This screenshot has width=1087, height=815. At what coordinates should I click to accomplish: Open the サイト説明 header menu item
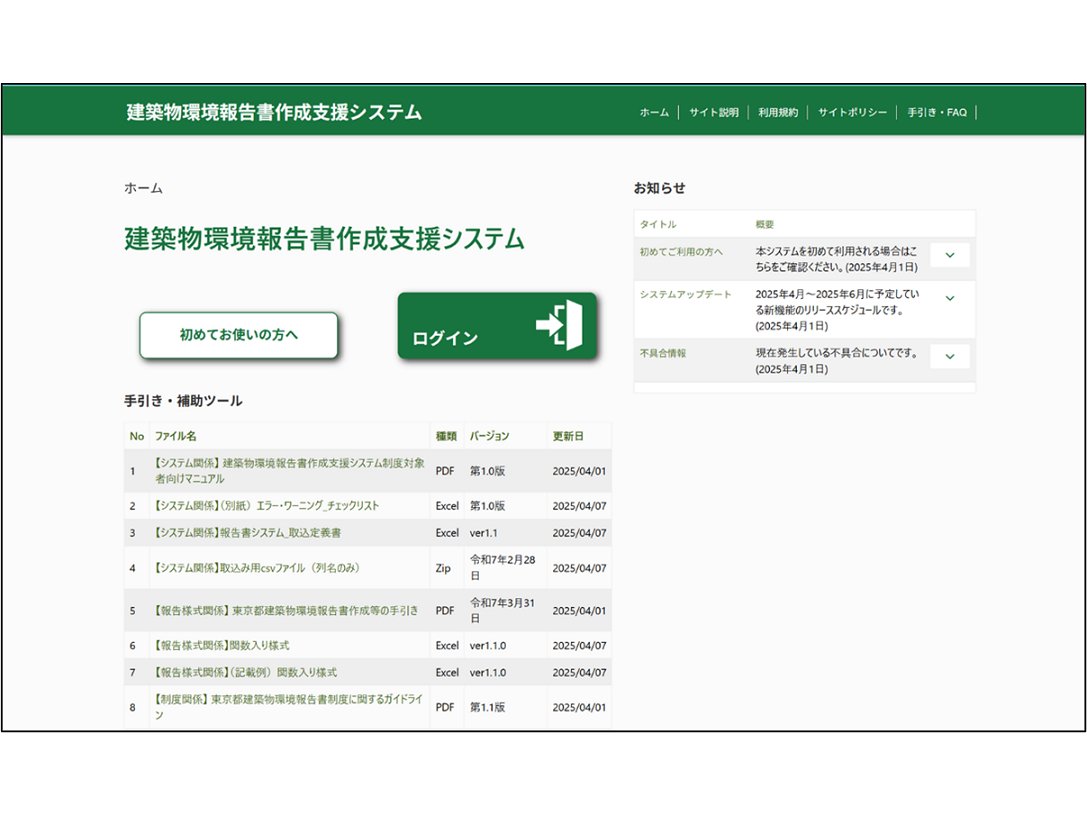[x=713, y=113]
